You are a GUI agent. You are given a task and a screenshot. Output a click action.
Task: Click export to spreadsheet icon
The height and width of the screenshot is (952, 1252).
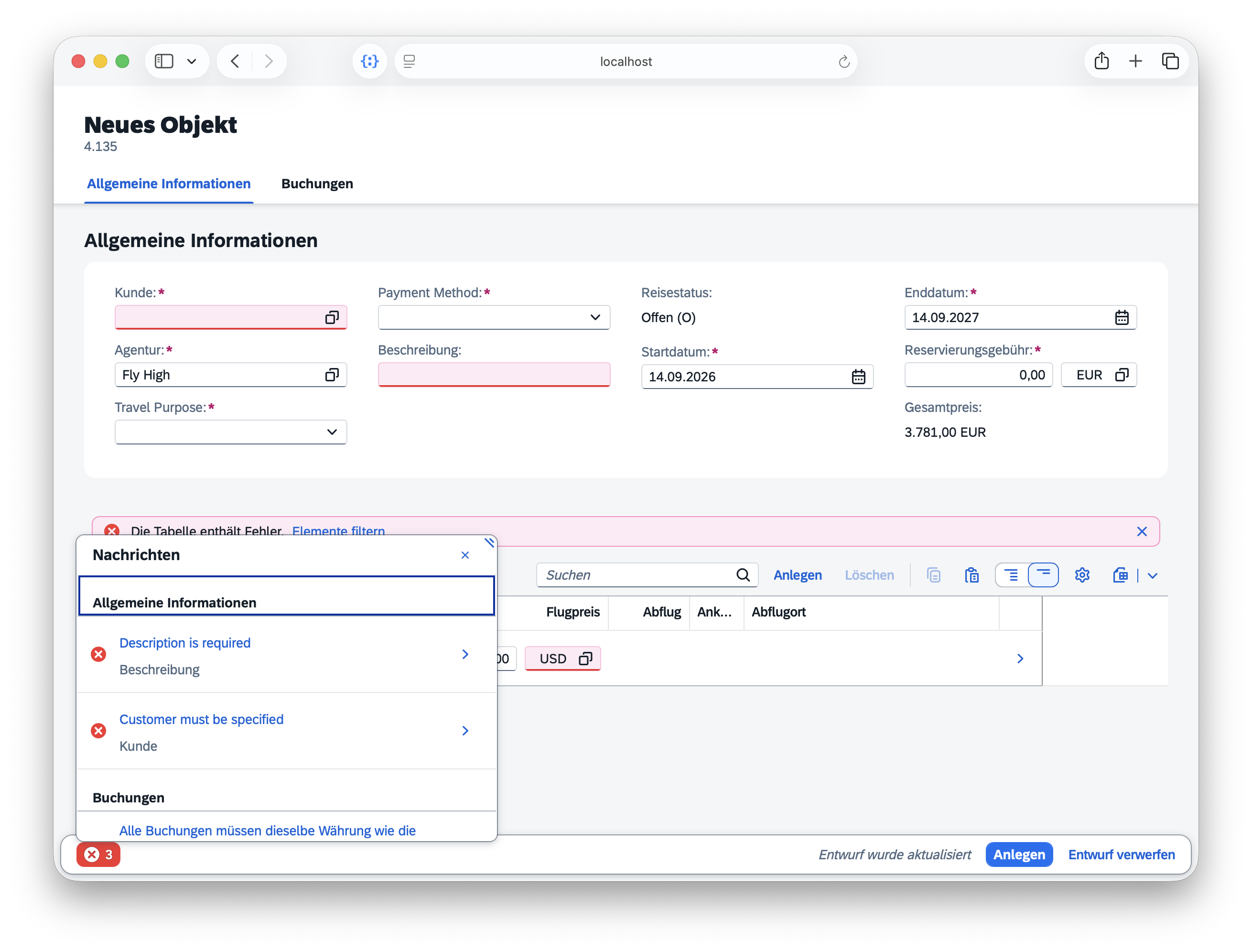[x=1121, y=575]
